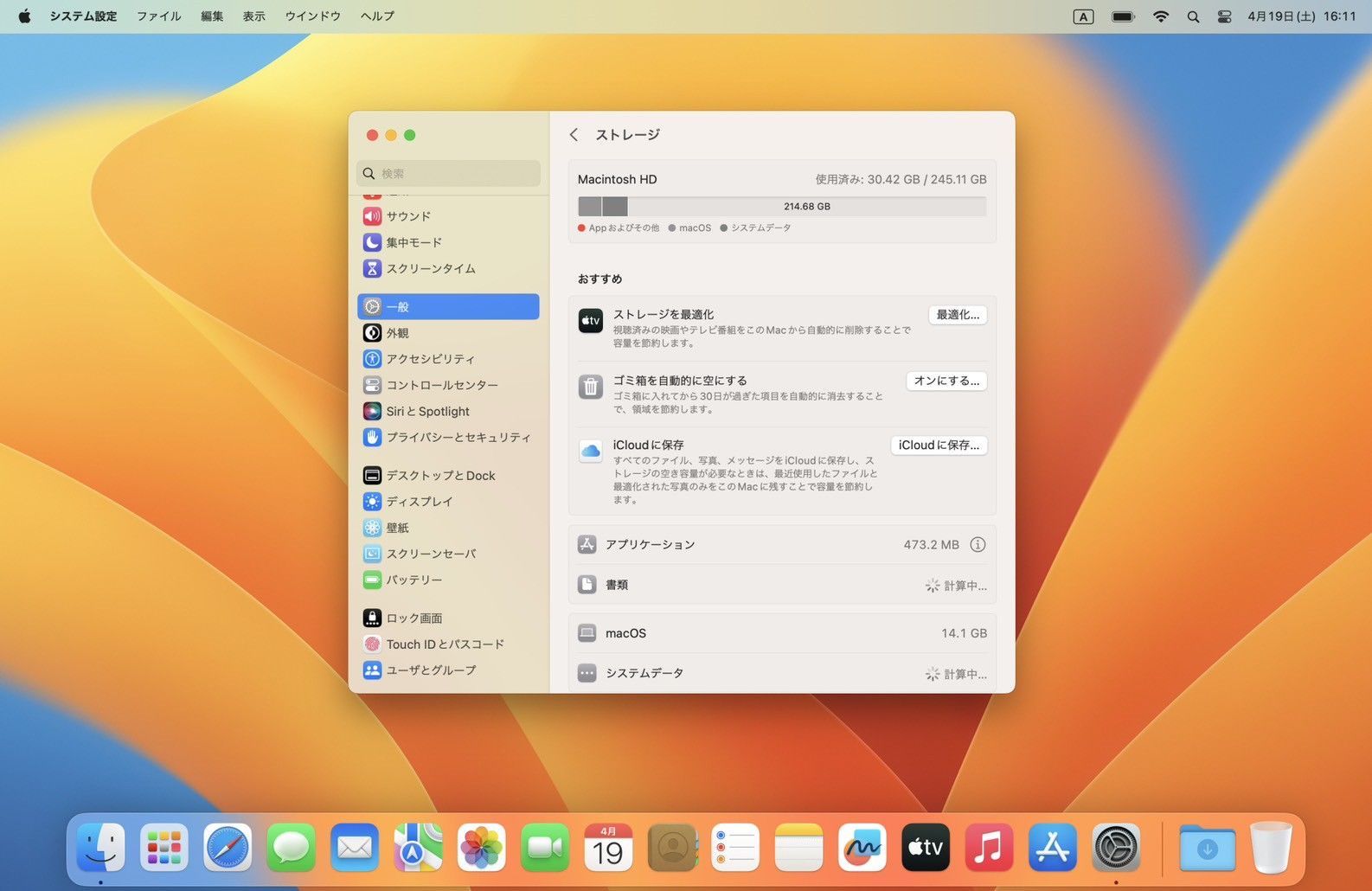This screenshot has width=1372, height=891.
Task: Open Reminders from the Dock
Action: (x=735, y=847)
